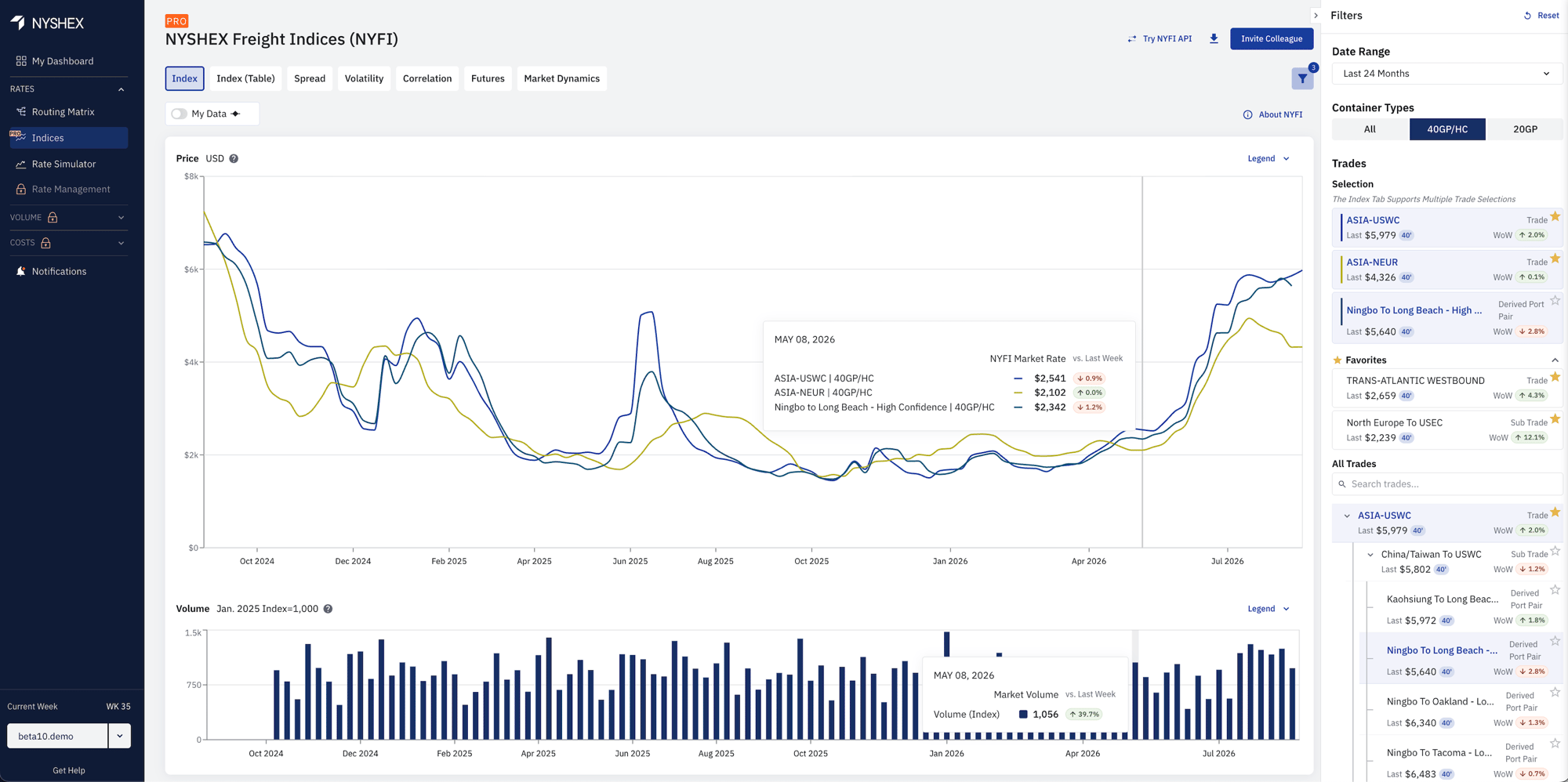Star Ningbo To Long Beach in All Trades
Image resolution: width=1568 pixels, height=782 pixels.
click(x=1555, y=641)
